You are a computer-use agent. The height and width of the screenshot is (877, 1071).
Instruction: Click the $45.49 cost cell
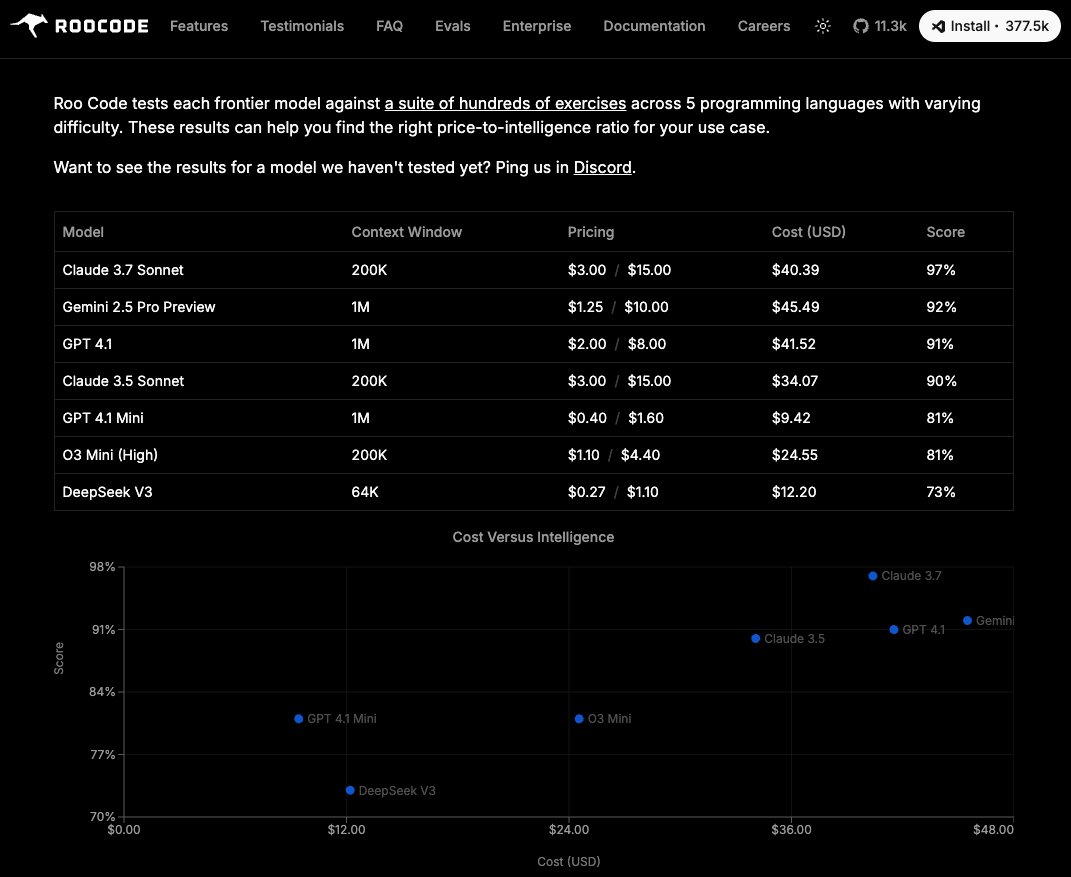pos(795,307)
